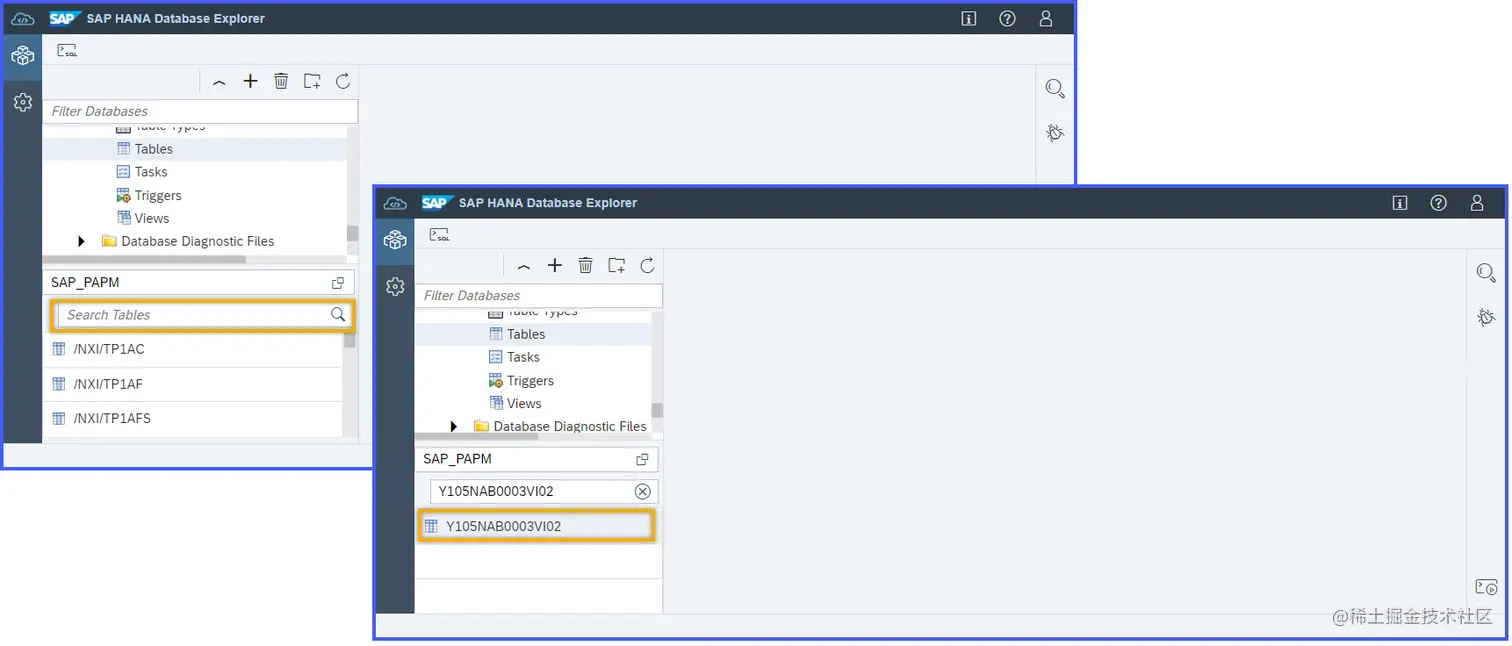Open global search icon in front window

pos(1486,272)
